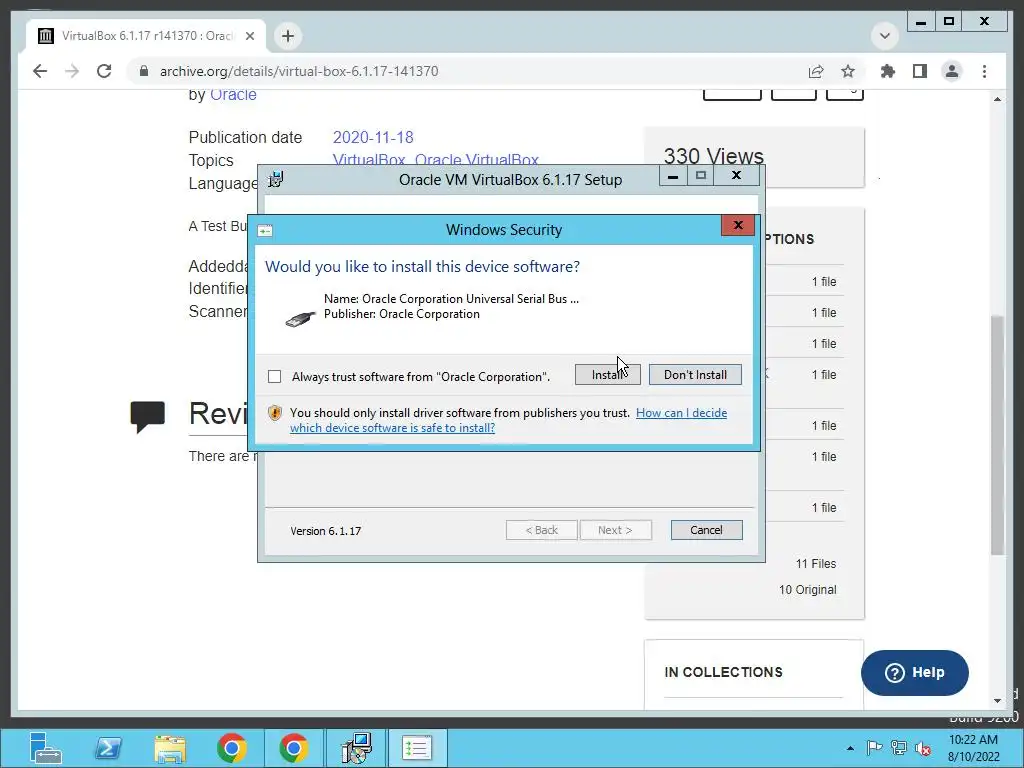Close the VirtualBox 6.1.17 tab
Viewport: 1024px width, 768px height.
click(x=249, y=36)
